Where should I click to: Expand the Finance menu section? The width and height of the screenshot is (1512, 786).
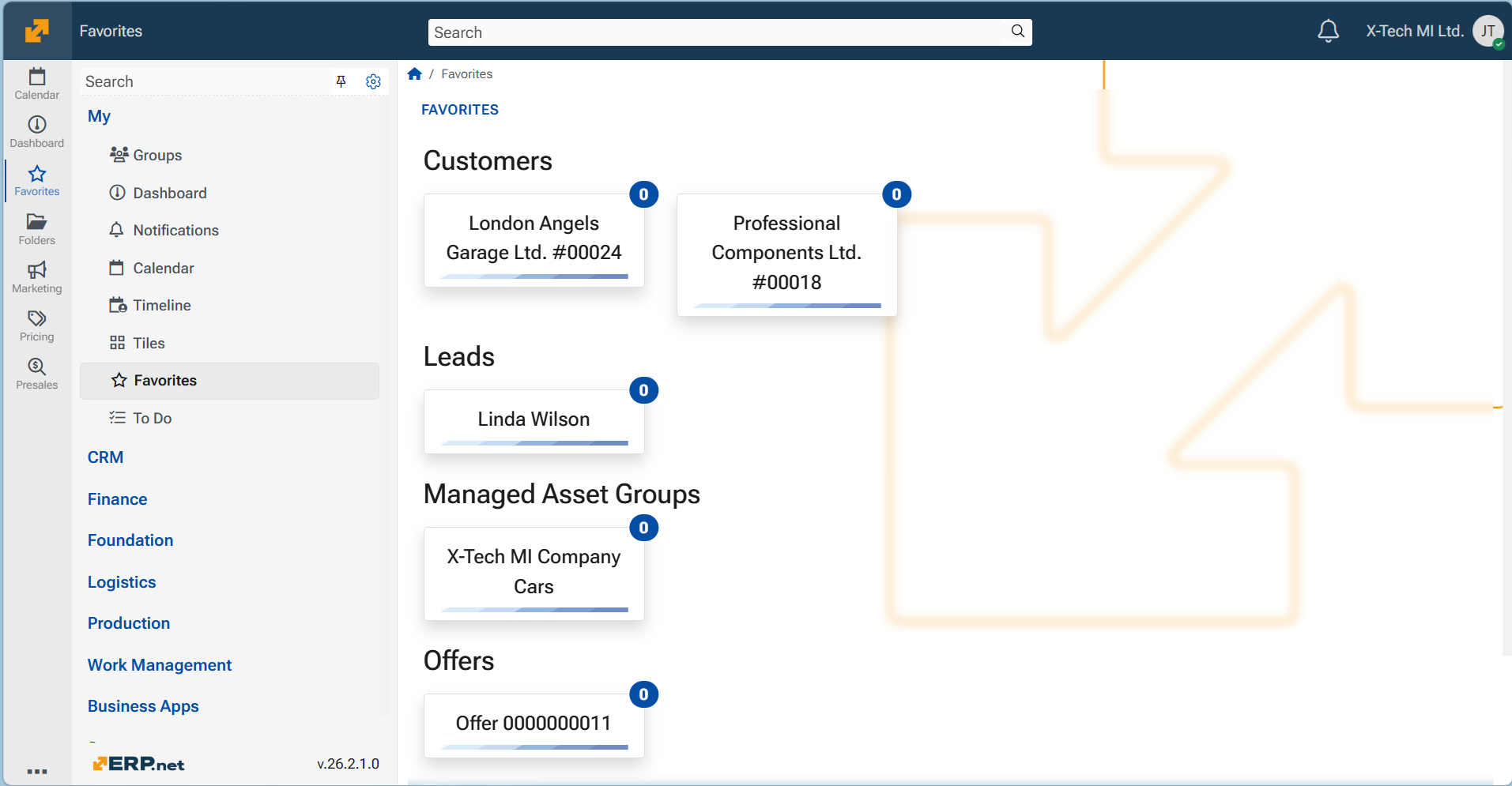tap(117, 499)
